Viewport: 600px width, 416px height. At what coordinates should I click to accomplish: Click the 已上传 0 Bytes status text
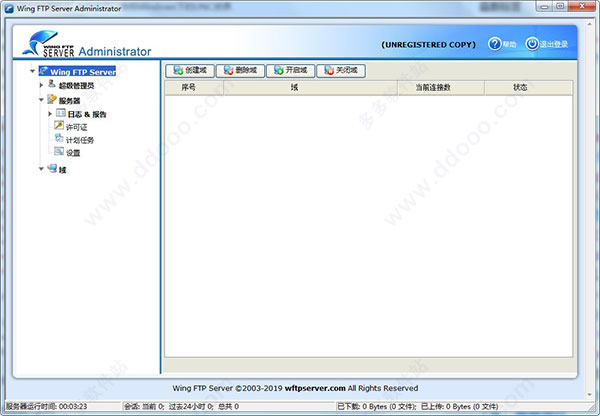click(x=459, y=406)
